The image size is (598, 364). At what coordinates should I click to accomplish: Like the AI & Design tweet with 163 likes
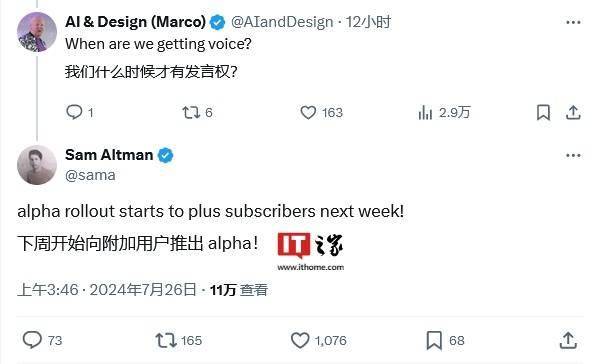[308, 113]
